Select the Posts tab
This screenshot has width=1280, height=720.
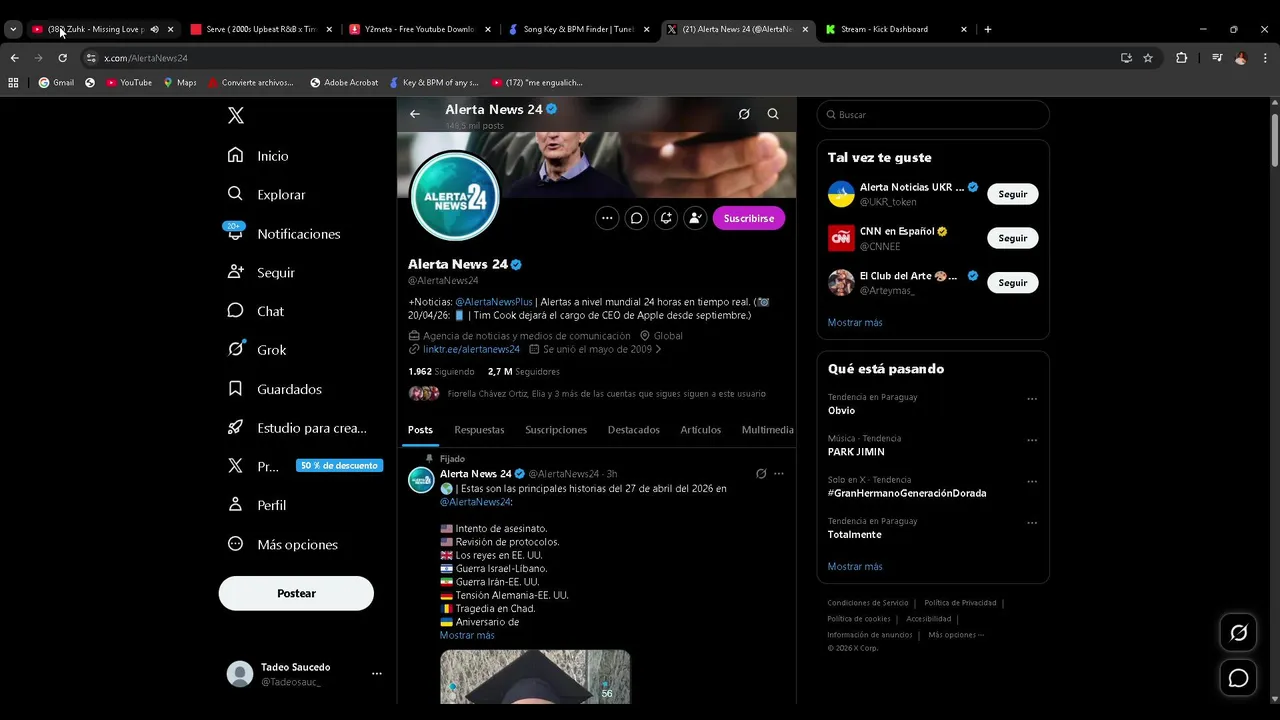421,430
